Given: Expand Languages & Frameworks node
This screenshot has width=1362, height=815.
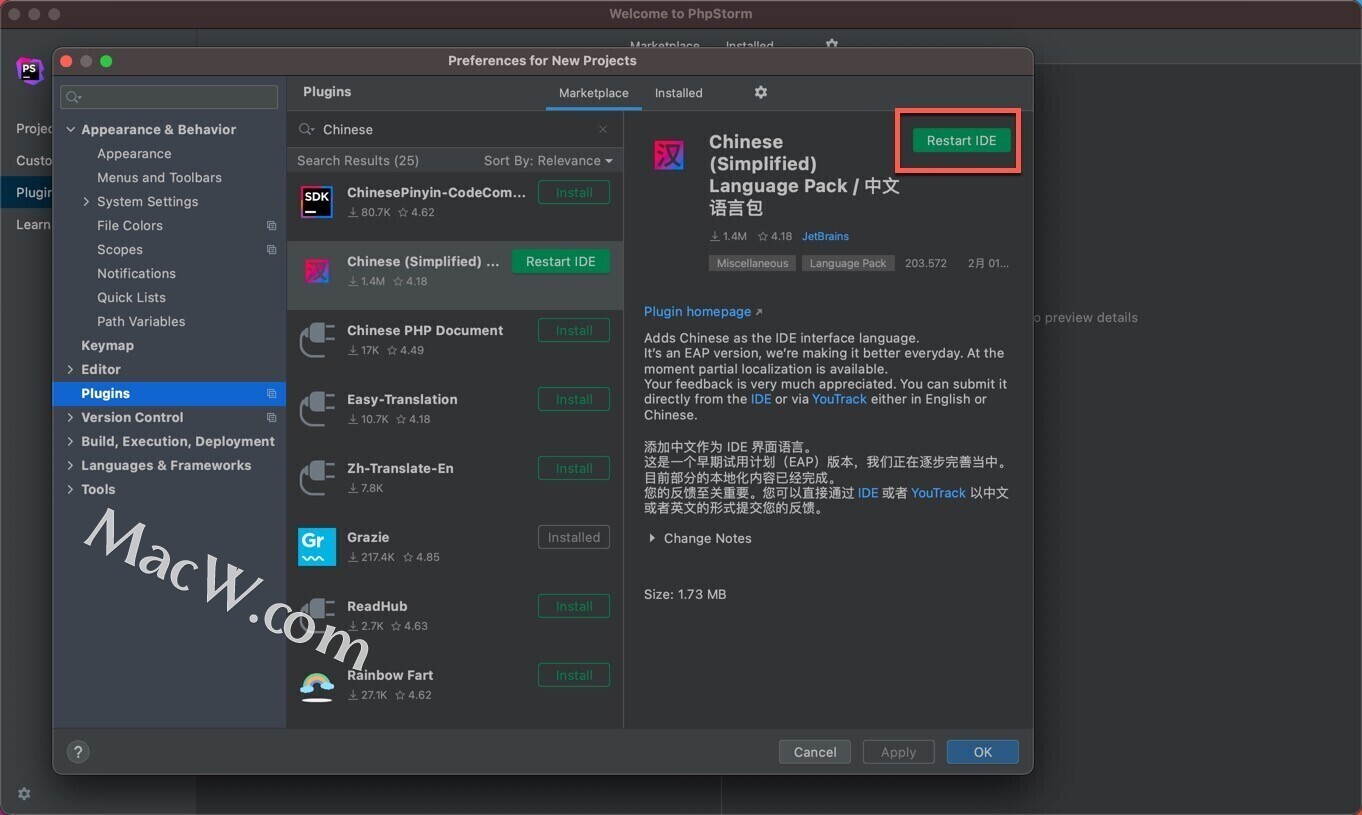Looking at the screenshot, I should 70,466.
